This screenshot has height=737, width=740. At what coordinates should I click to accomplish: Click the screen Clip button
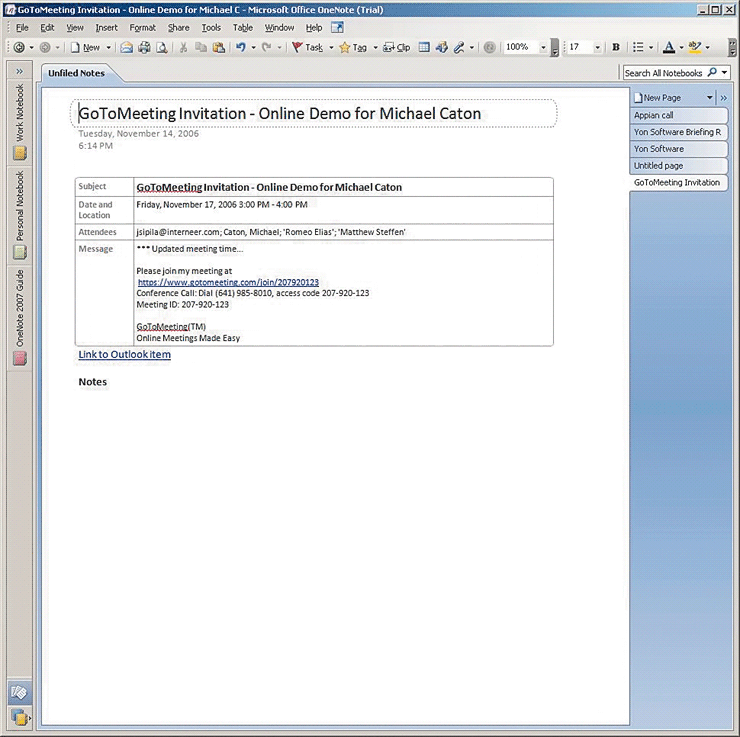tap(396, 47)
